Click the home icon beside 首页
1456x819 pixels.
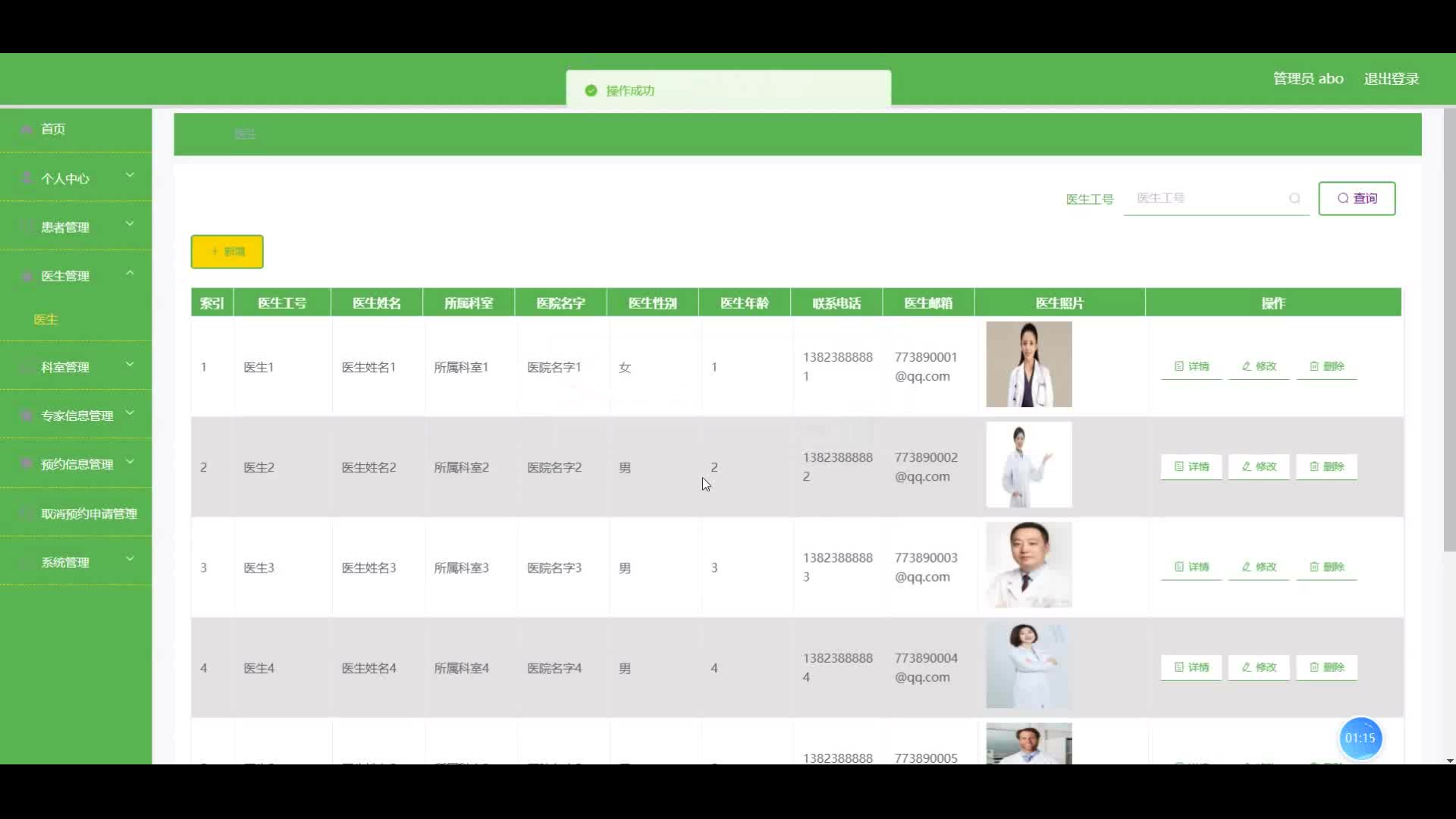[27, 130]
